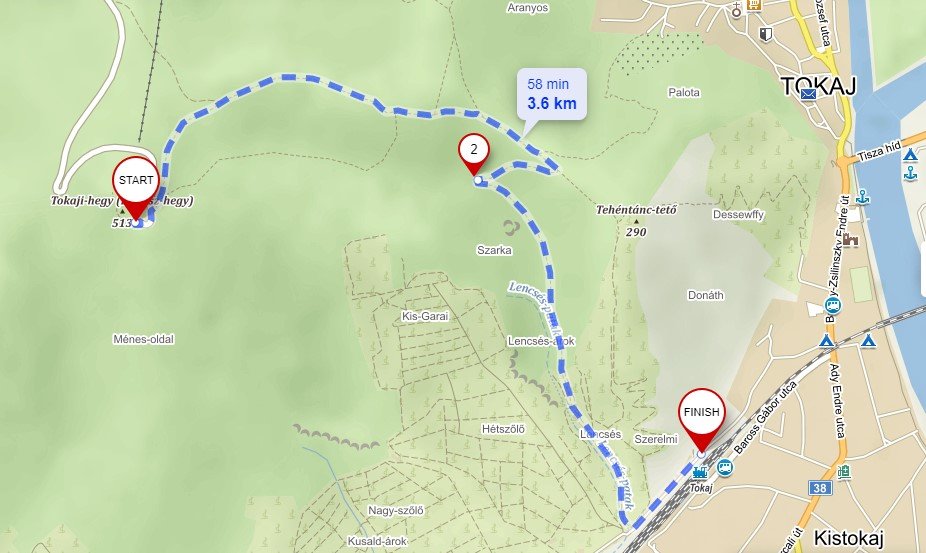Click the blue post office envelope icon
This screenshot has width=926, height=553.
pos(808,94)
